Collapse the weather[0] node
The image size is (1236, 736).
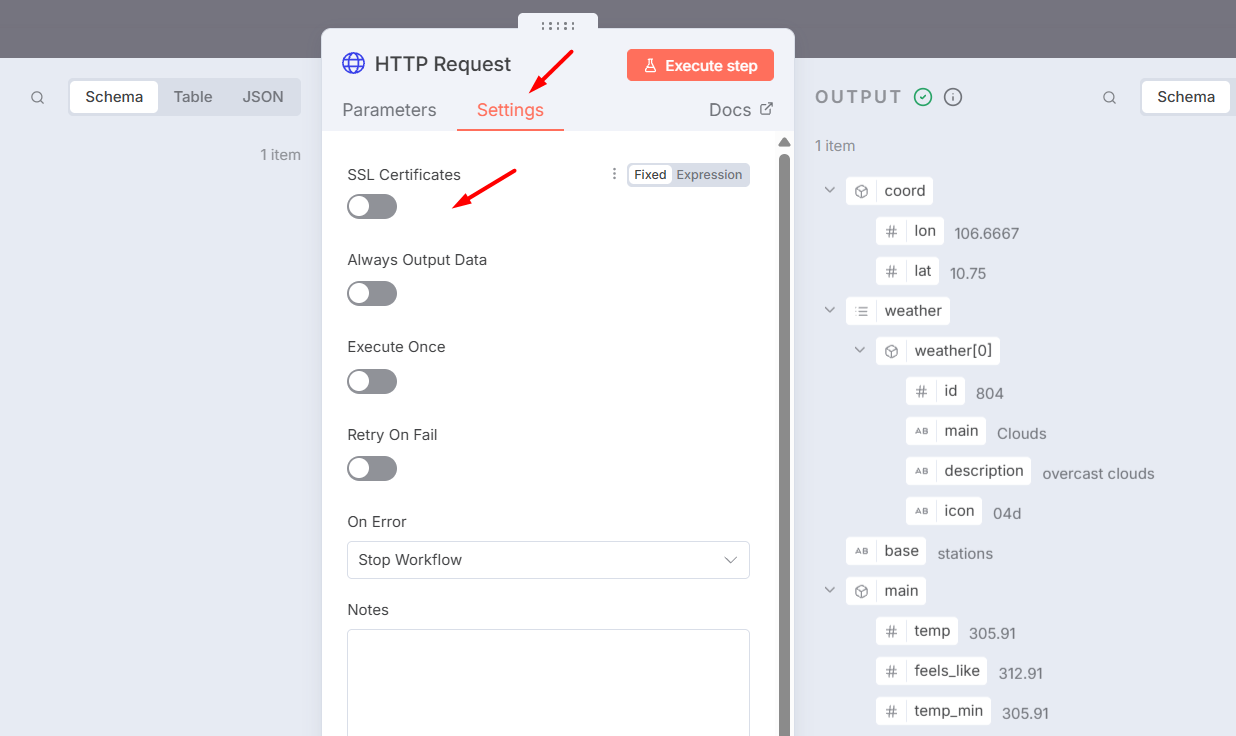859,350
